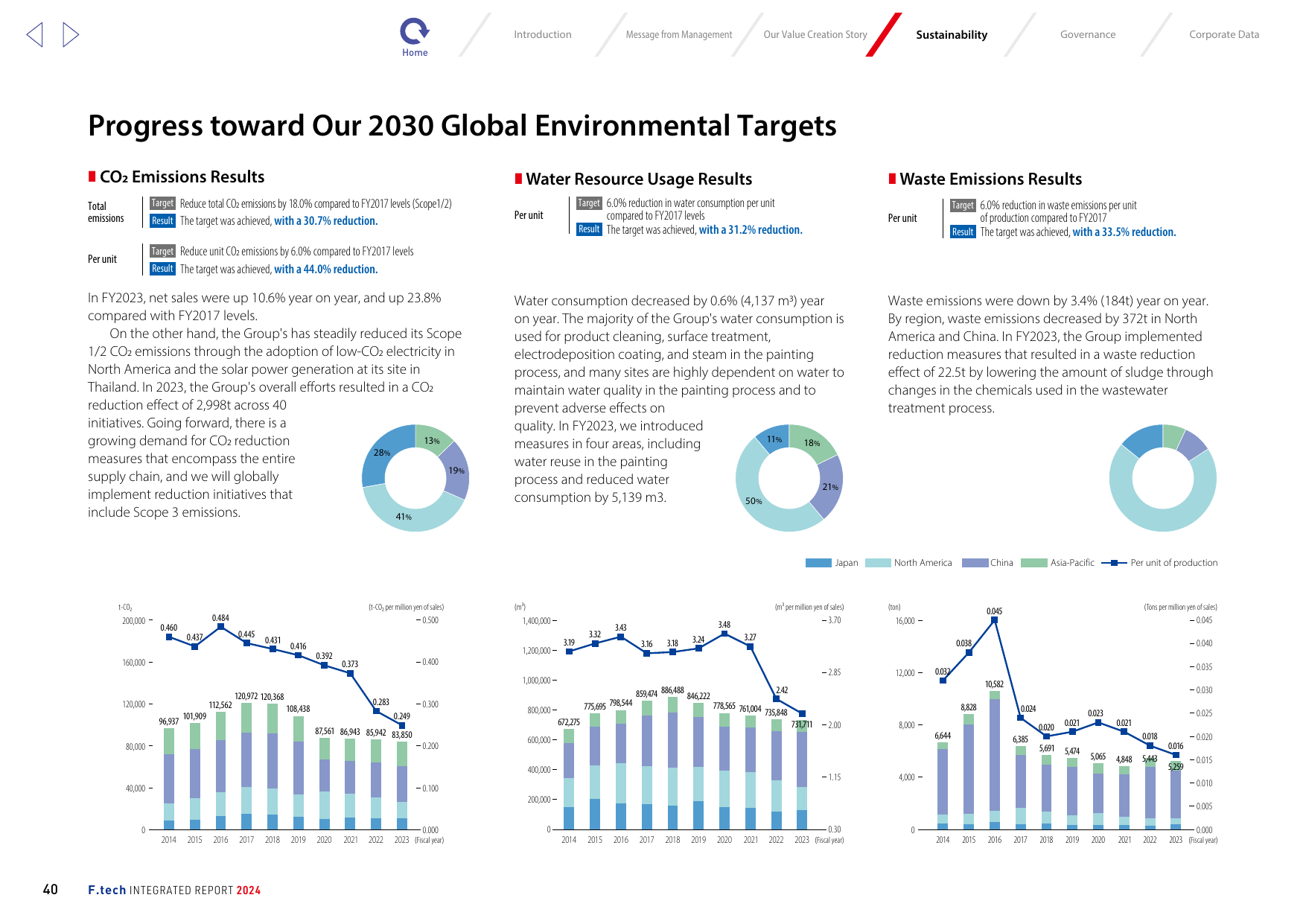Click the 21% segment of water donut chart
Image resolution: width=1306 pixels, height=924 pixels.
click(829, 485)
